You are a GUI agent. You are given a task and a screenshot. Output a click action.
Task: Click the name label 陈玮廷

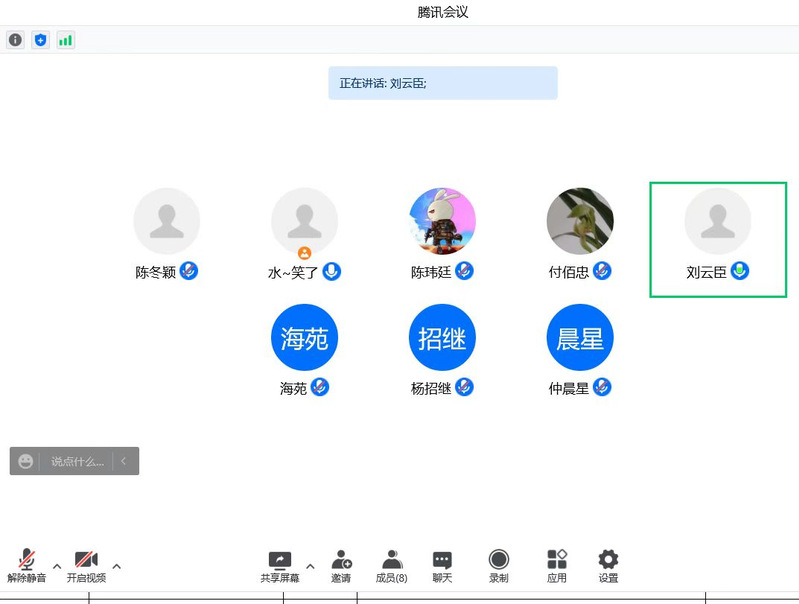431,272
